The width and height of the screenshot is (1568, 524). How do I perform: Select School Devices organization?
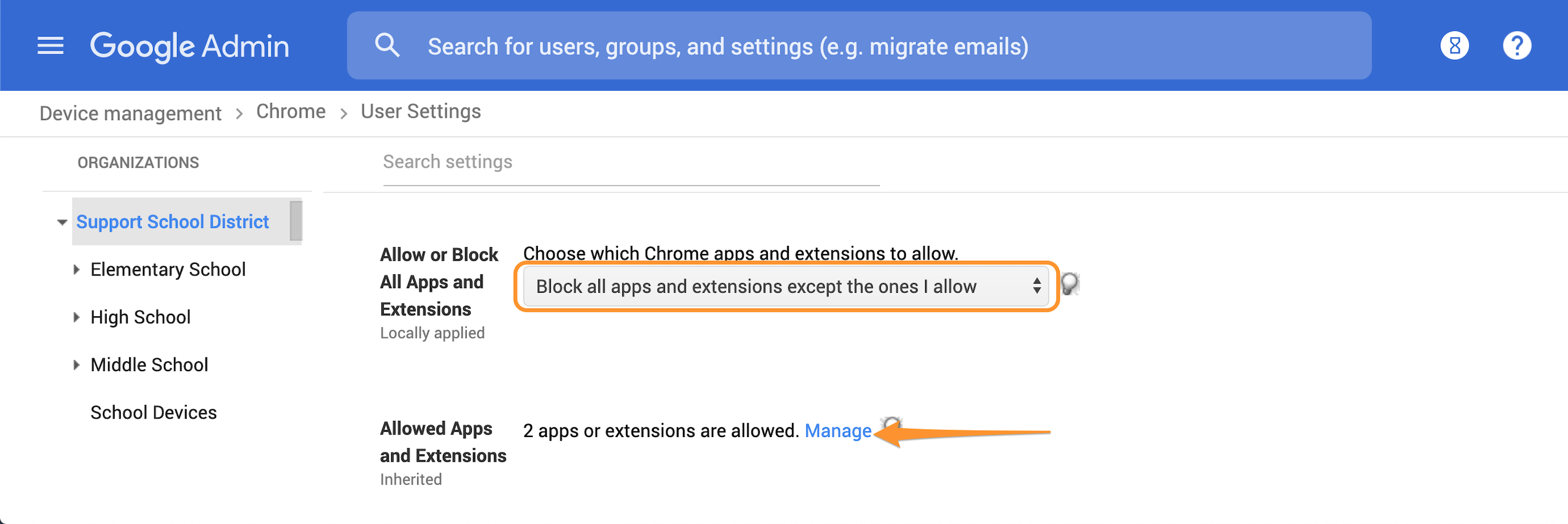click(154, 412)
